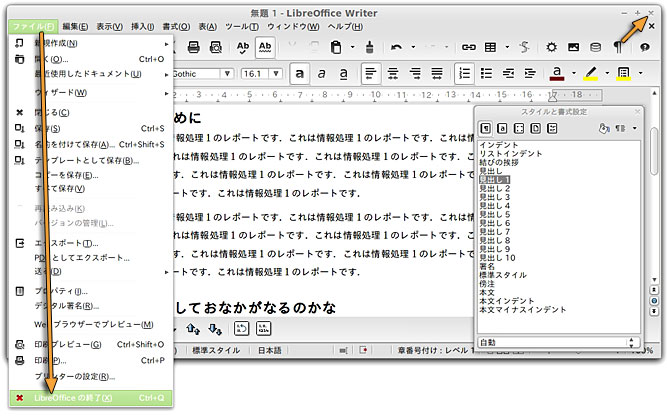The height and width of the screenshot is (416, 667).
Task: Select the clone formatting paintbrush
Action: point(370,47)
